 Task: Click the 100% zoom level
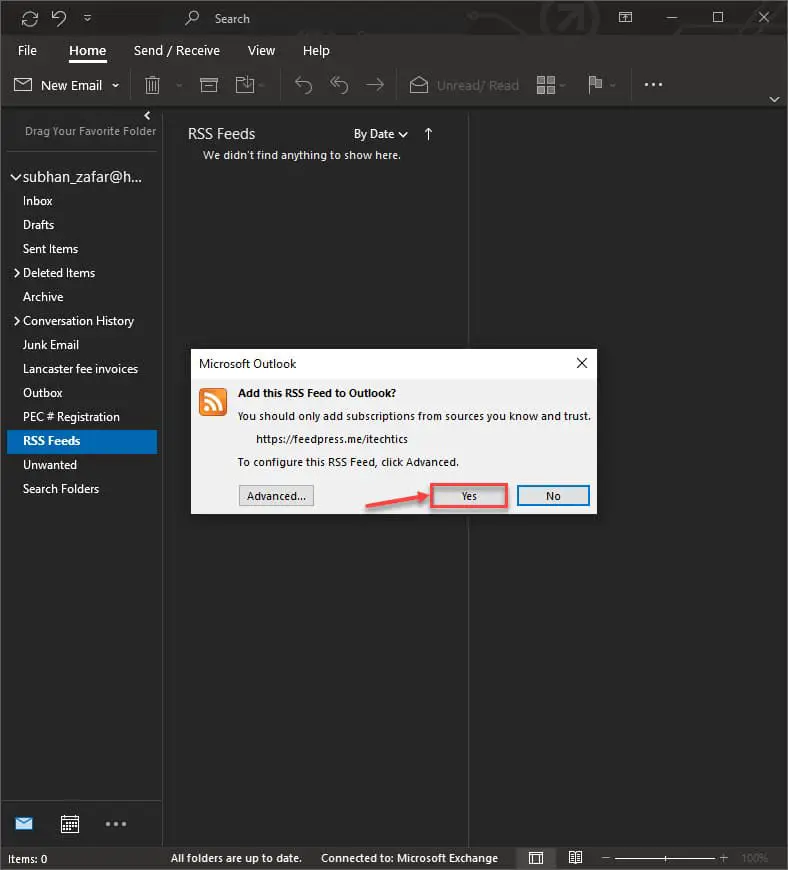(755, 858)
